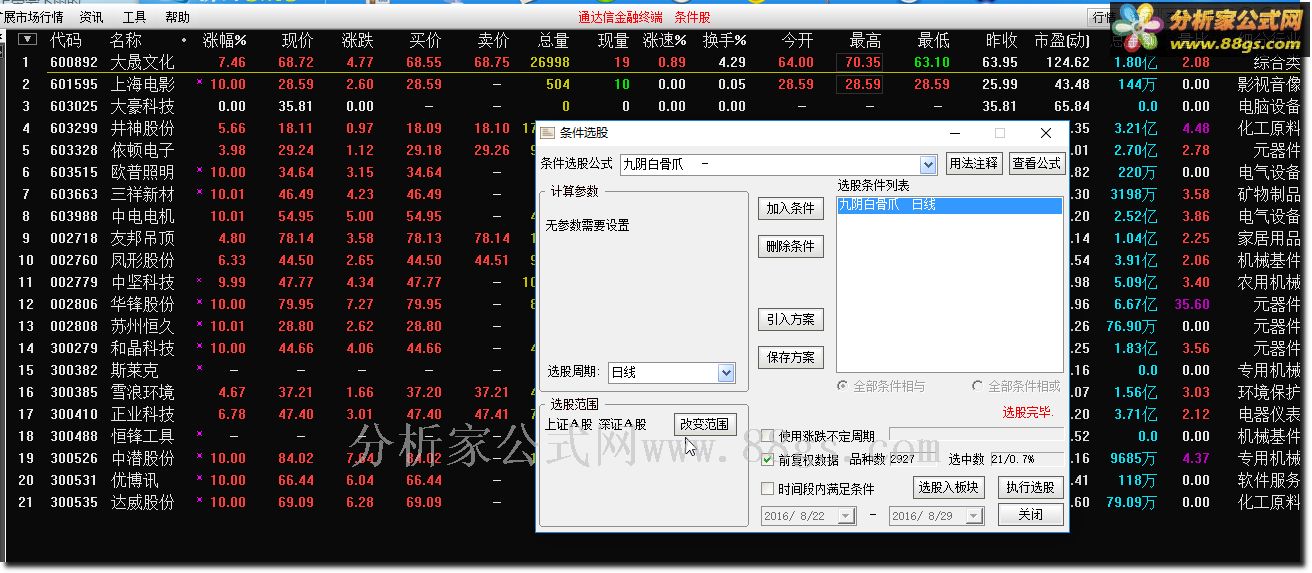The width and height of the screenshot is (1312, 573).
Task: Click the 加入条件 button
Action: [x=790, y=208]
